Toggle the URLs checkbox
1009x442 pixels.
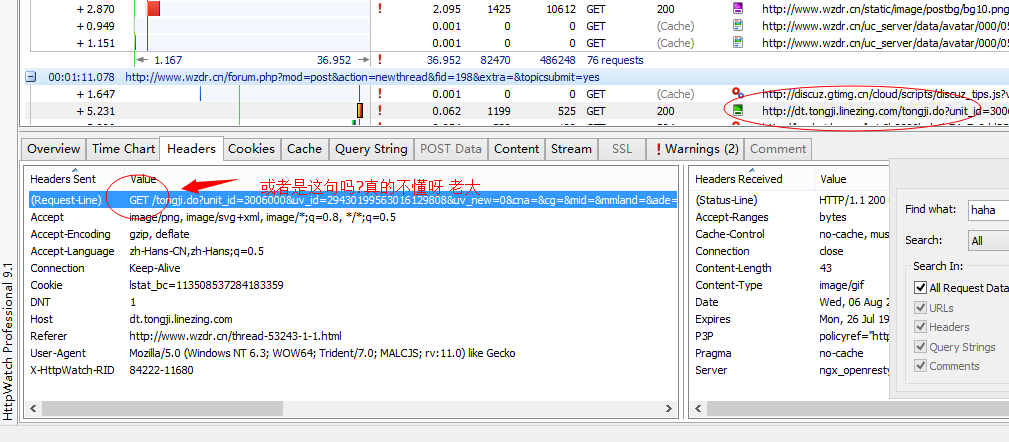click(x=921, y=307)
